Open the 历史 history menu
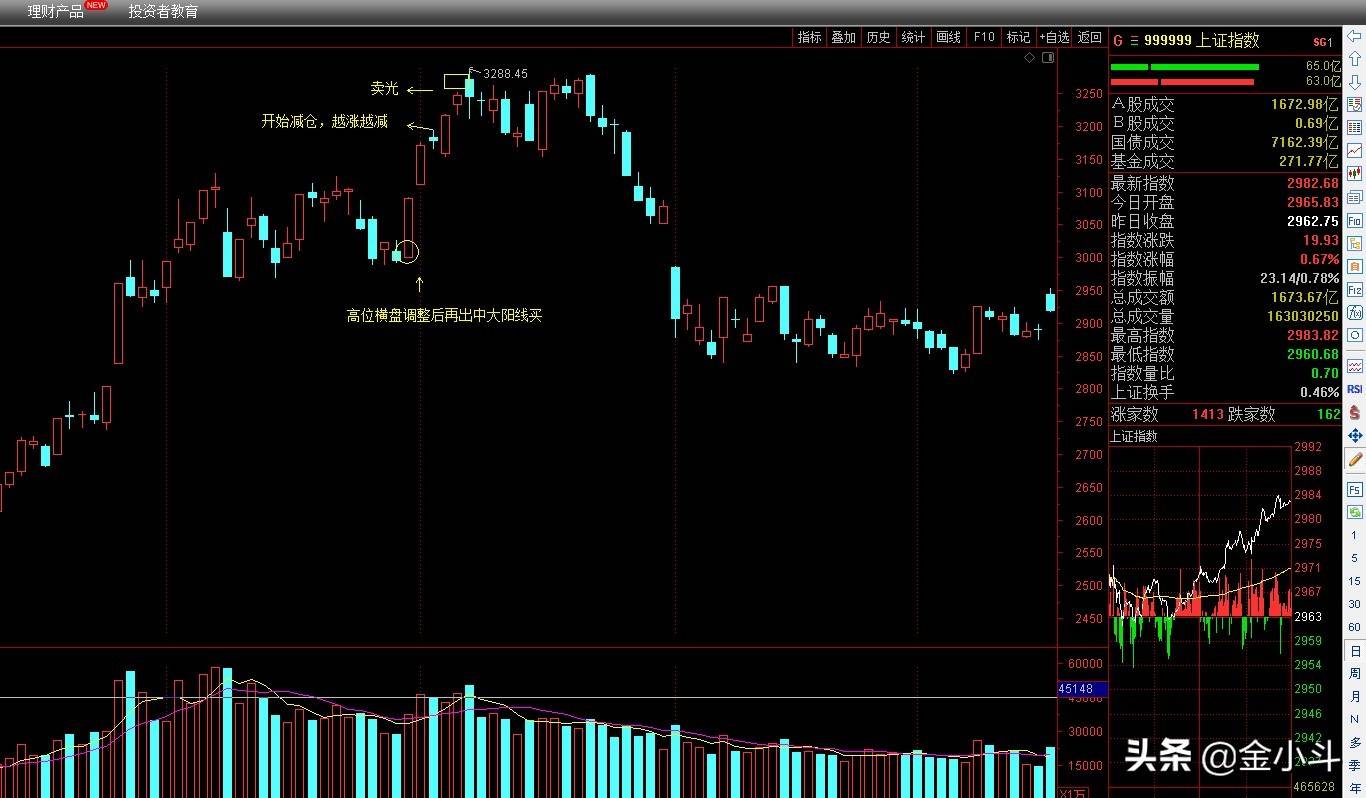This screenshot has width=1366, height=798. pos(878,37)
